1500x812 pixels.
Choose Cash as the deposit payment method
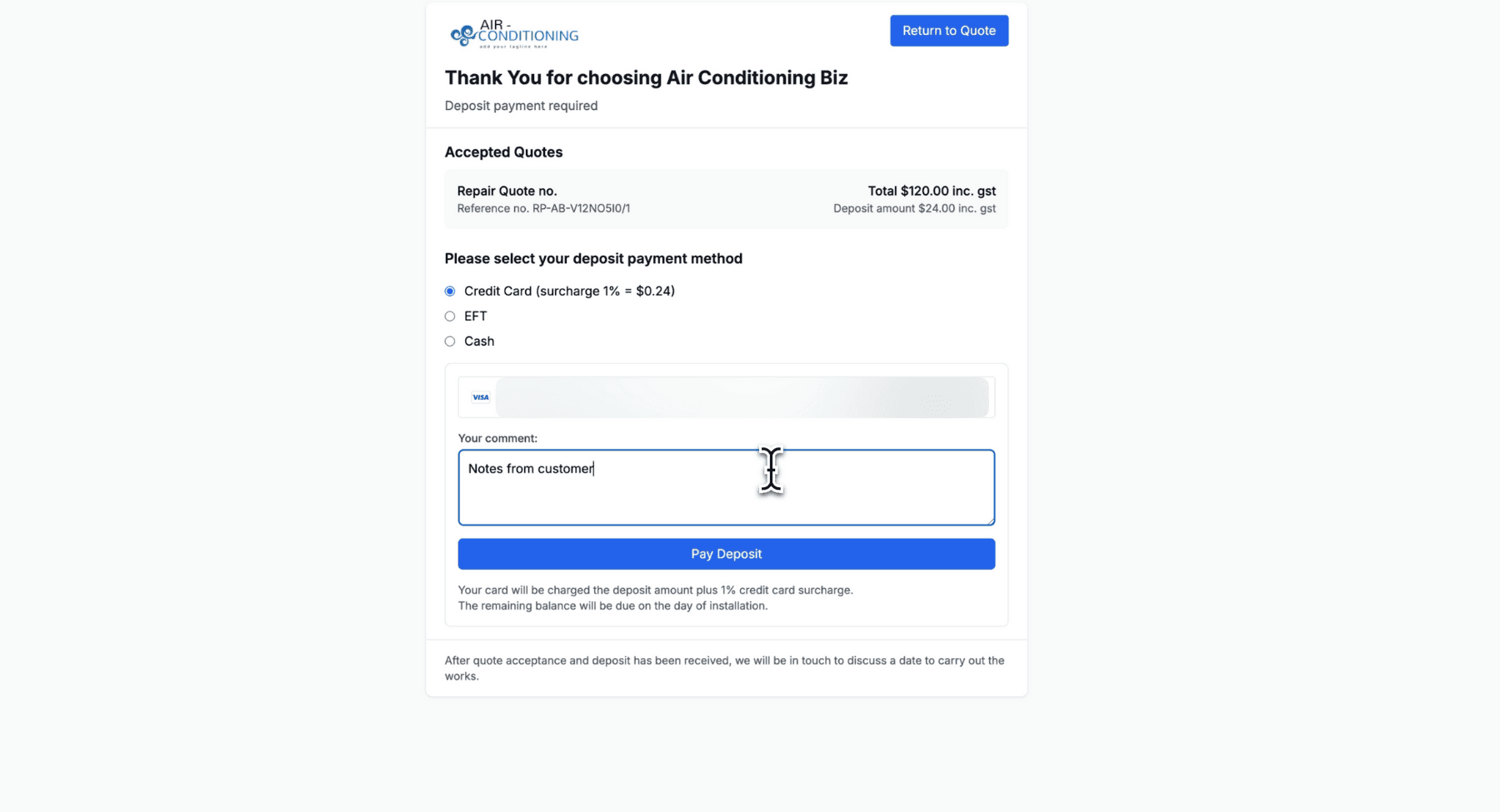pos(450,341)
